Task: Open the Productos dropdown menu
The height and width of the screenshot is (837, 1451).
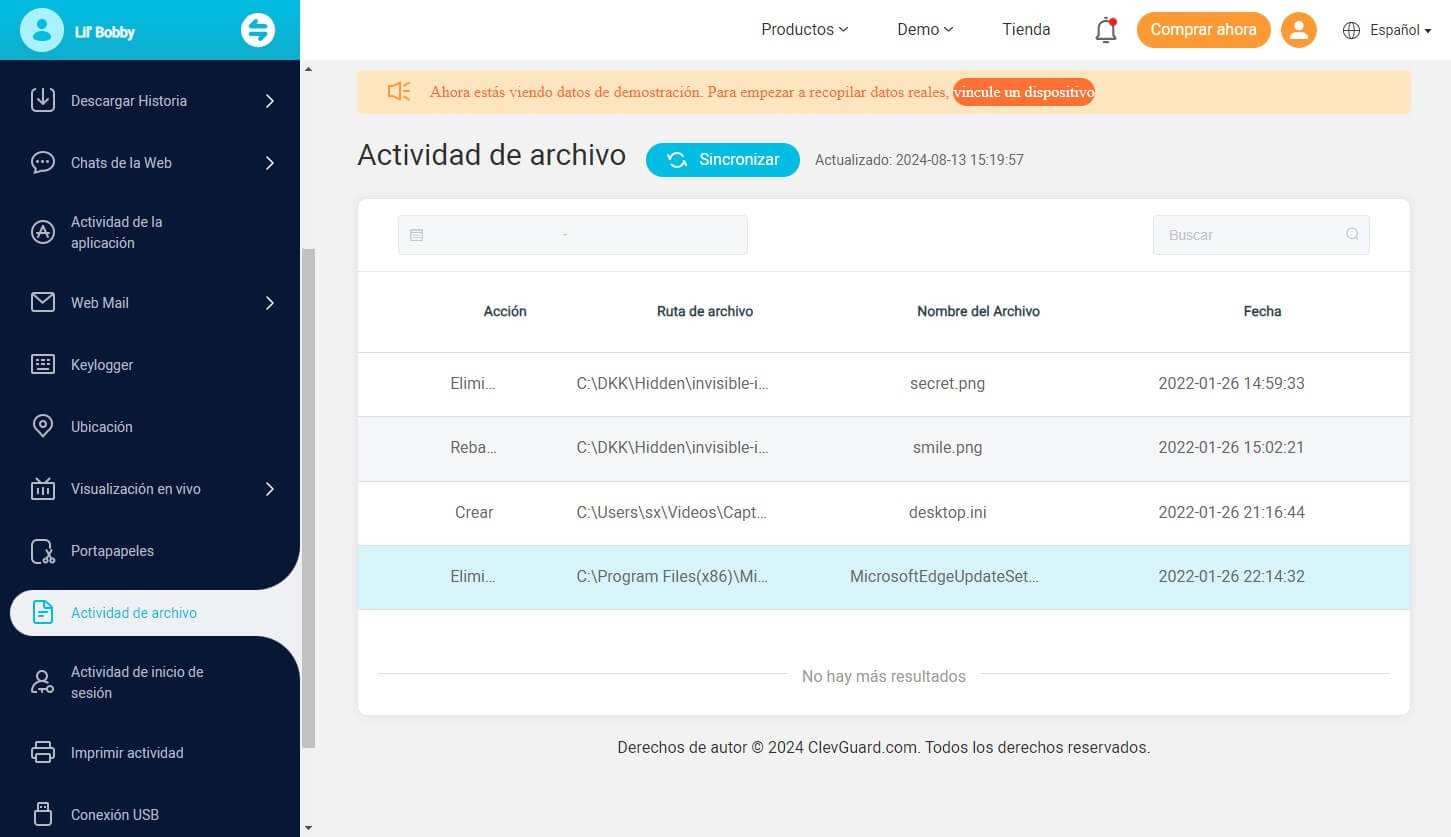Action: pyautogui.click(x=804, y=30)
